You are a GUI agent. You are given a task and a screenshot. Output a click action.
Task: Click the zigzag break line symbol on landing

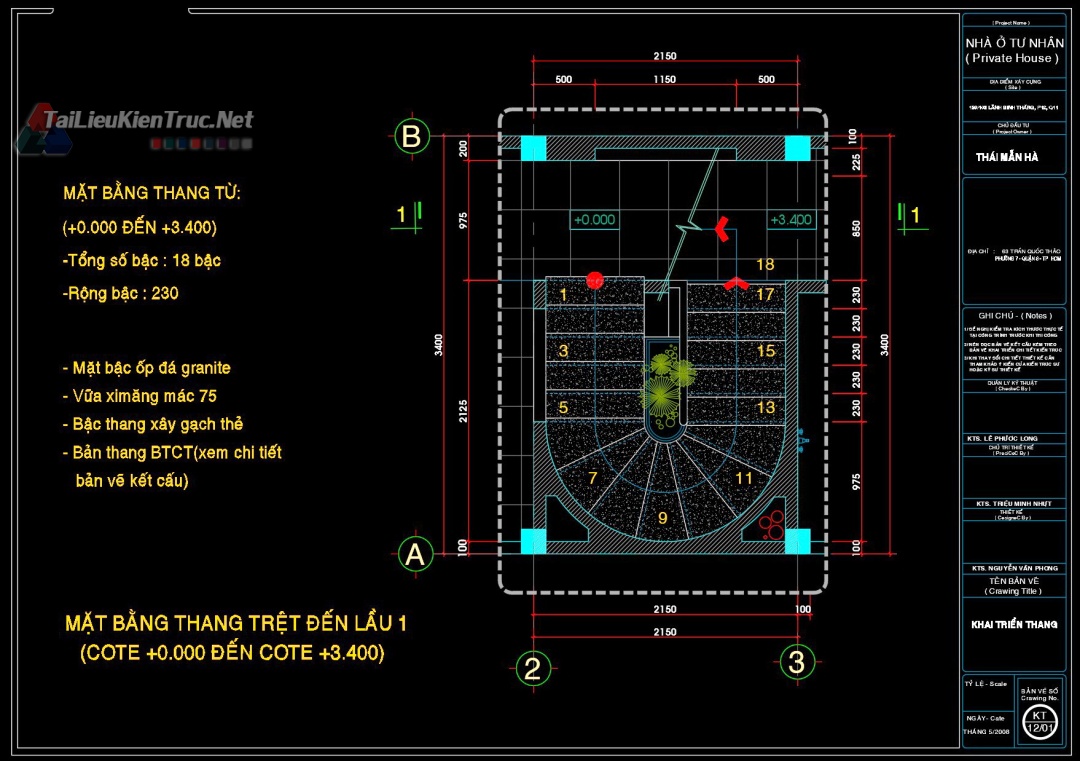click(x=688, y=235)
